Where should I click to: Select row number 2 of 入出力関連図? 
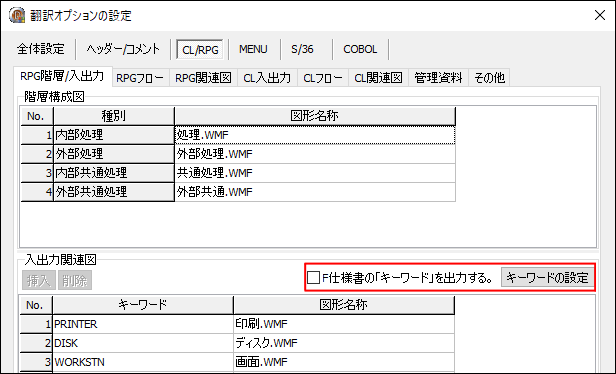36,343
